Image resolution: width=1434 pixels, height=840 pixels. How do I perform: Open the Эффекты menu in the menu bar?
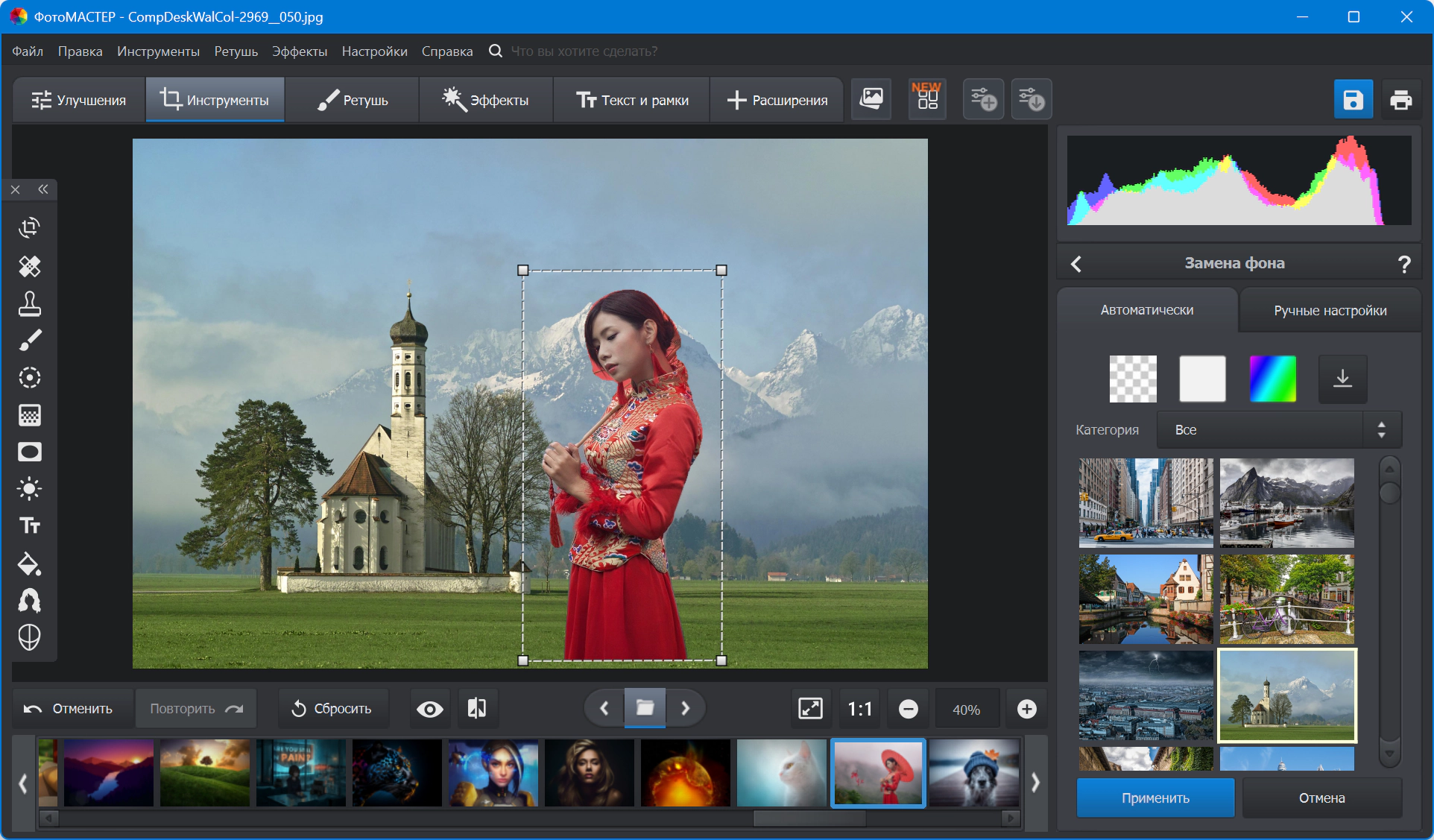coord(299,51)
